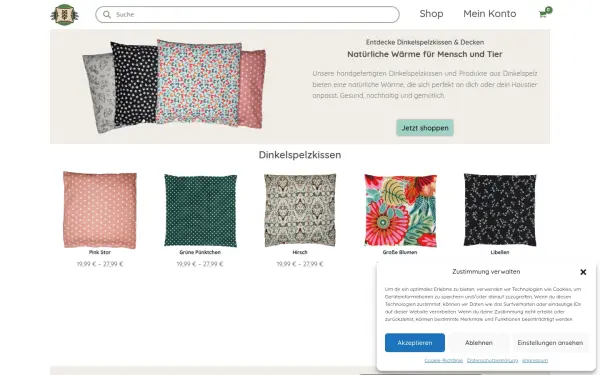The height and width of the screenshot is (375, 600).
Task: Select the Grüne Pünktchen pillow image
Action: click(200, 210)
